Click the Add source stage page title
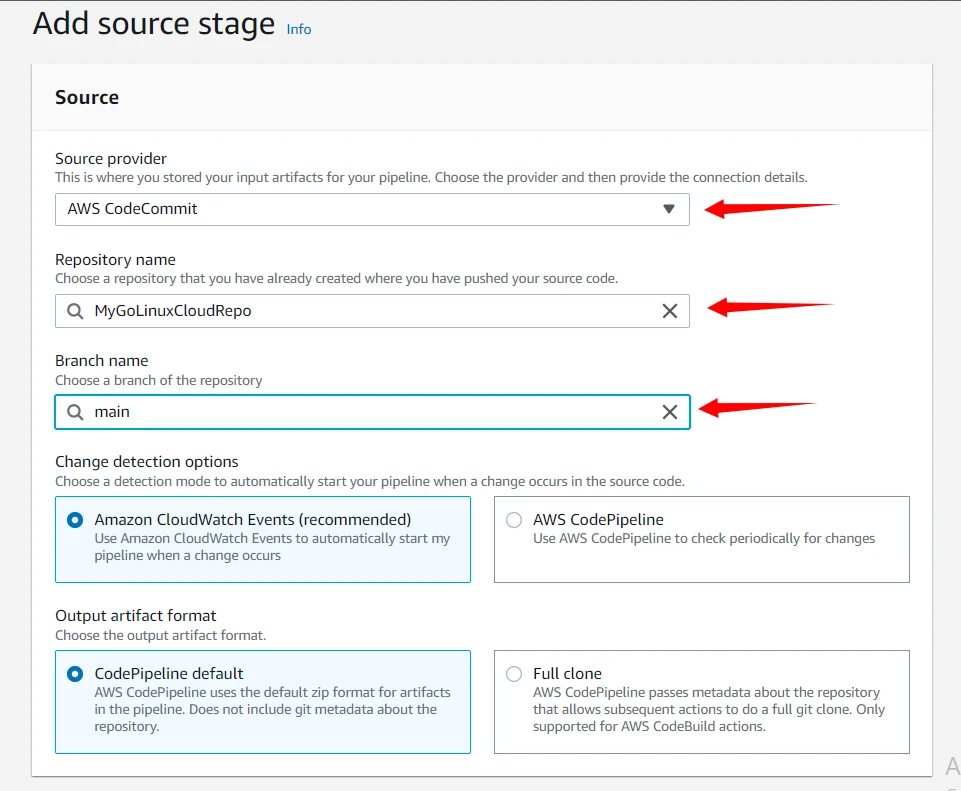 [x=153, y=24]
